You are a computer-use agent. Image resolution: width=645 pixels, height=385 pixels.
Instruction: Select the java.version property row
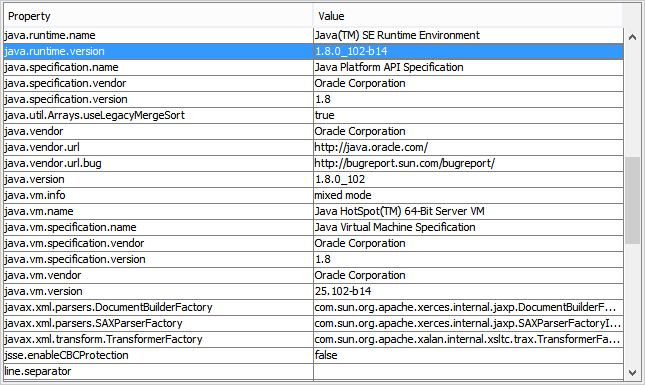point(313,180)
